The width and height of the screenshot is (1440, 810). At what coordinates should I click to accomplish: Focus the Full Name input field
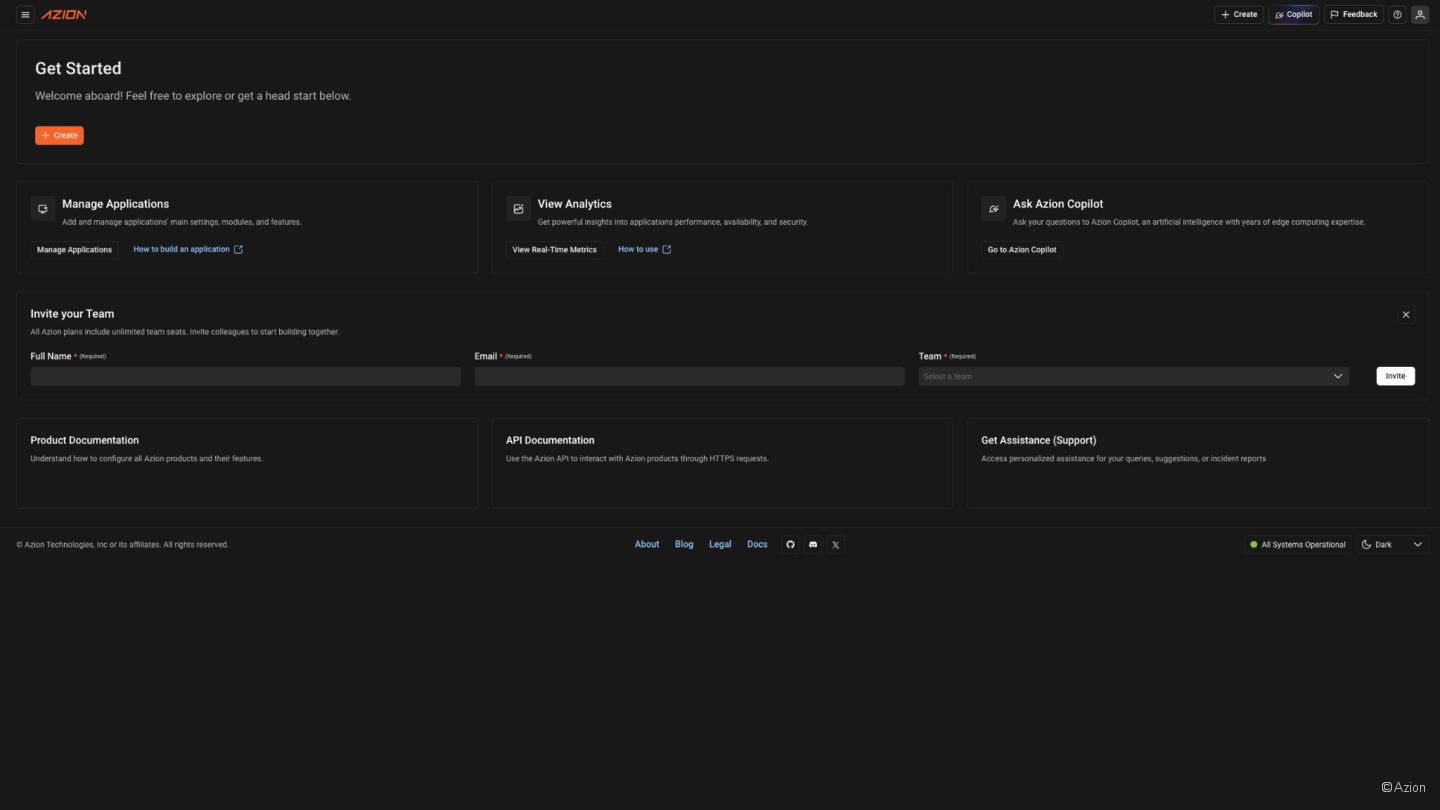(245, 376)
